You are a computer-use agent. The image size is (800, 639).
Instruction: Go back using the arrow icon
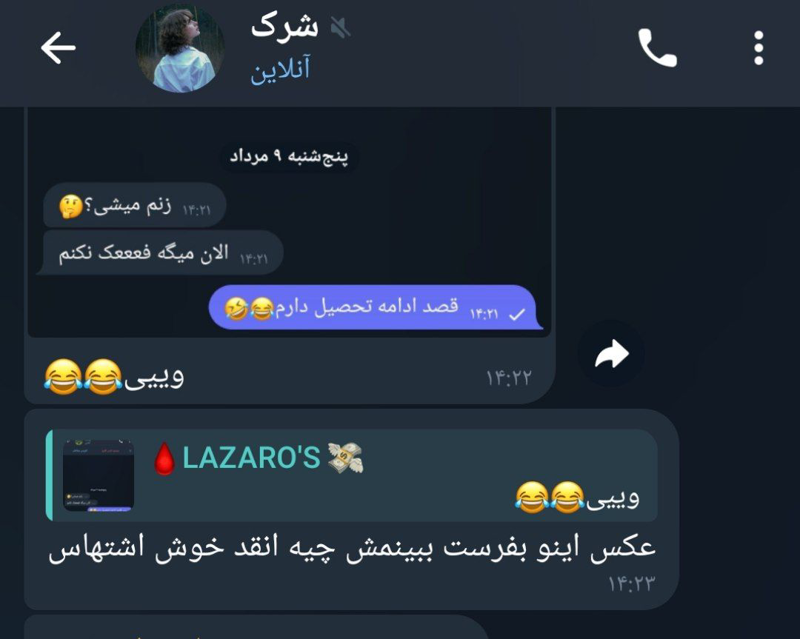58,47
